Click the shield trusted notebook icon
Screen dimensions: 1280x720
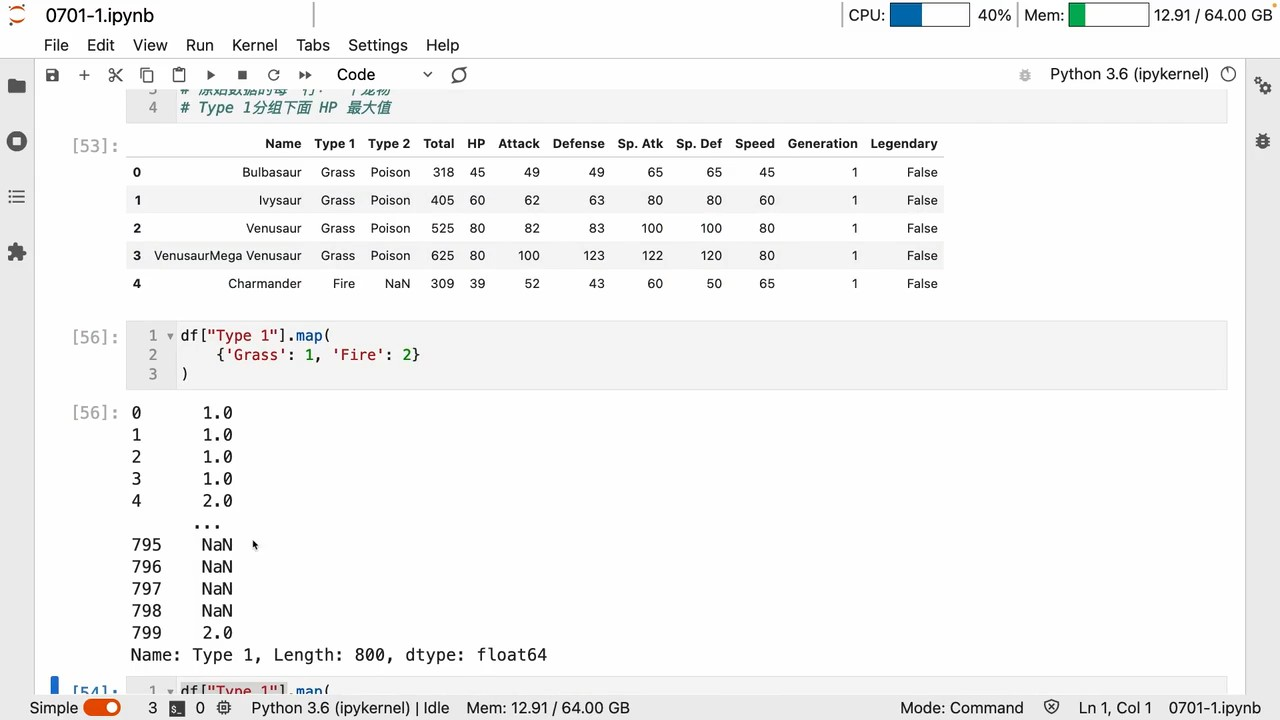[1051, 708]
